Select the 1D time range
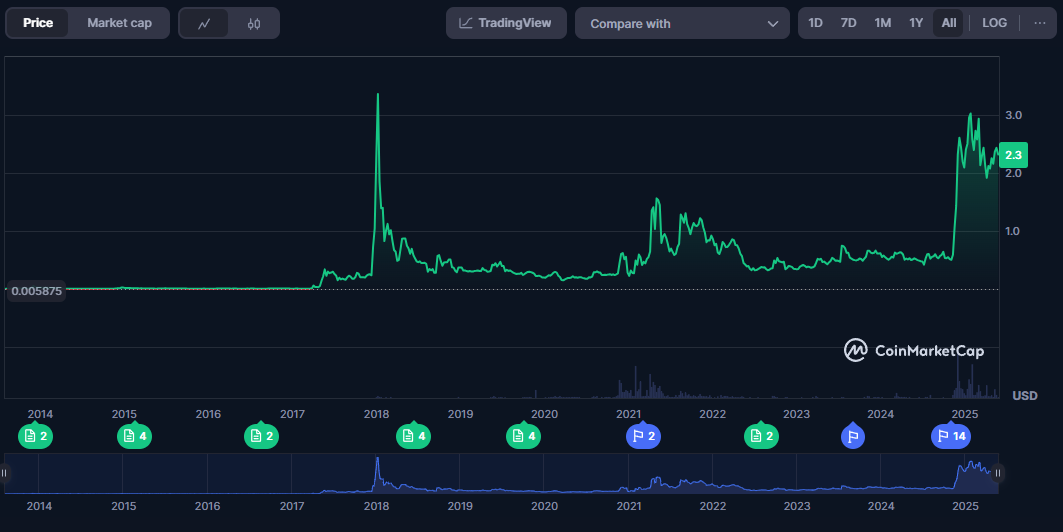1063x532 pixels. tap(815, 23)
